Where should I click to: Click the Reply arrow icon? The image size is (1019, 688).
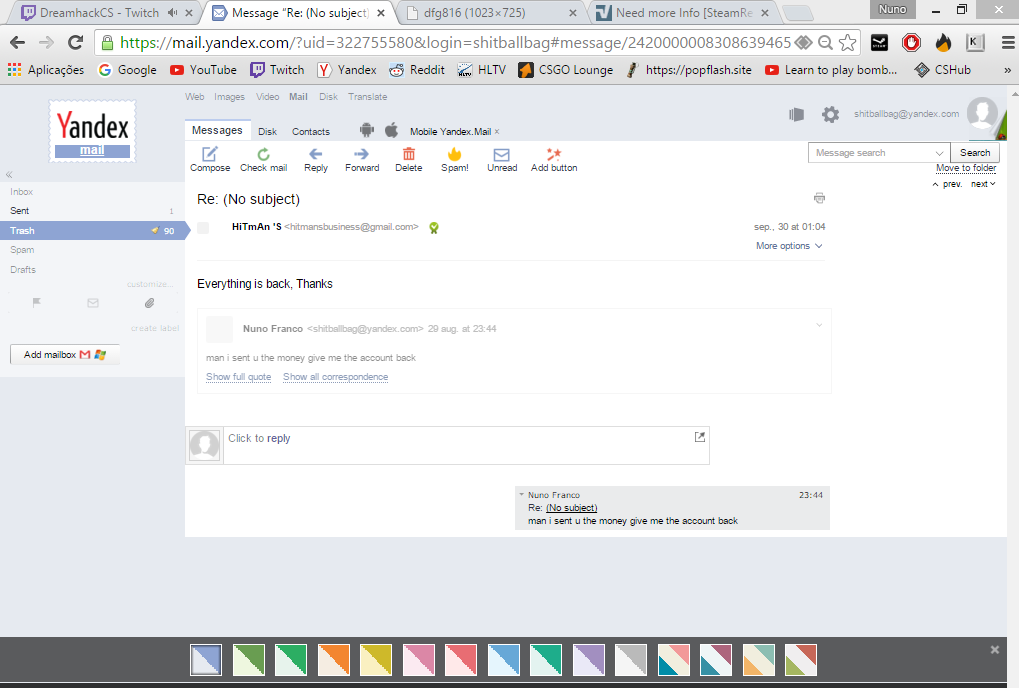tap(316, 155)
